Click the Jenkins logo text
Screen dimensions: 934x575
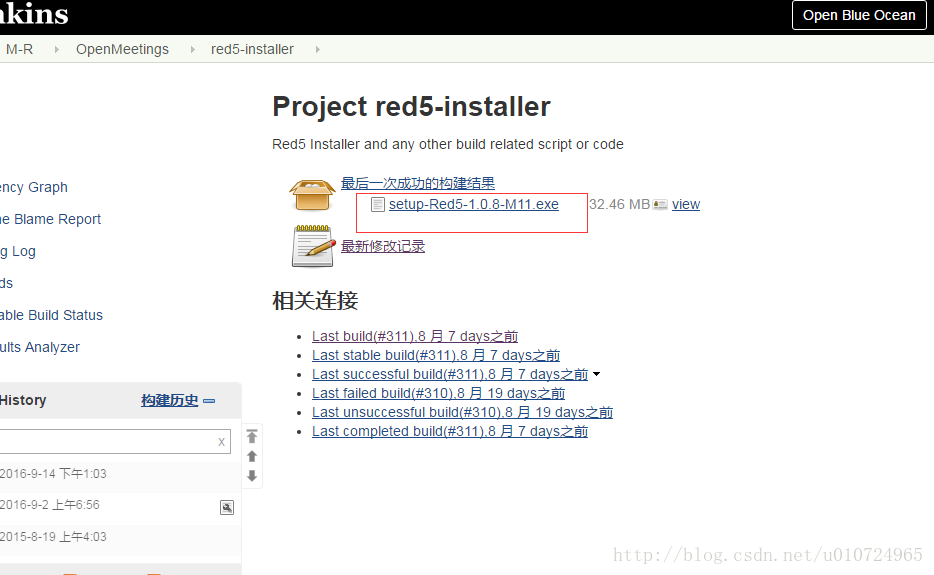34,14
